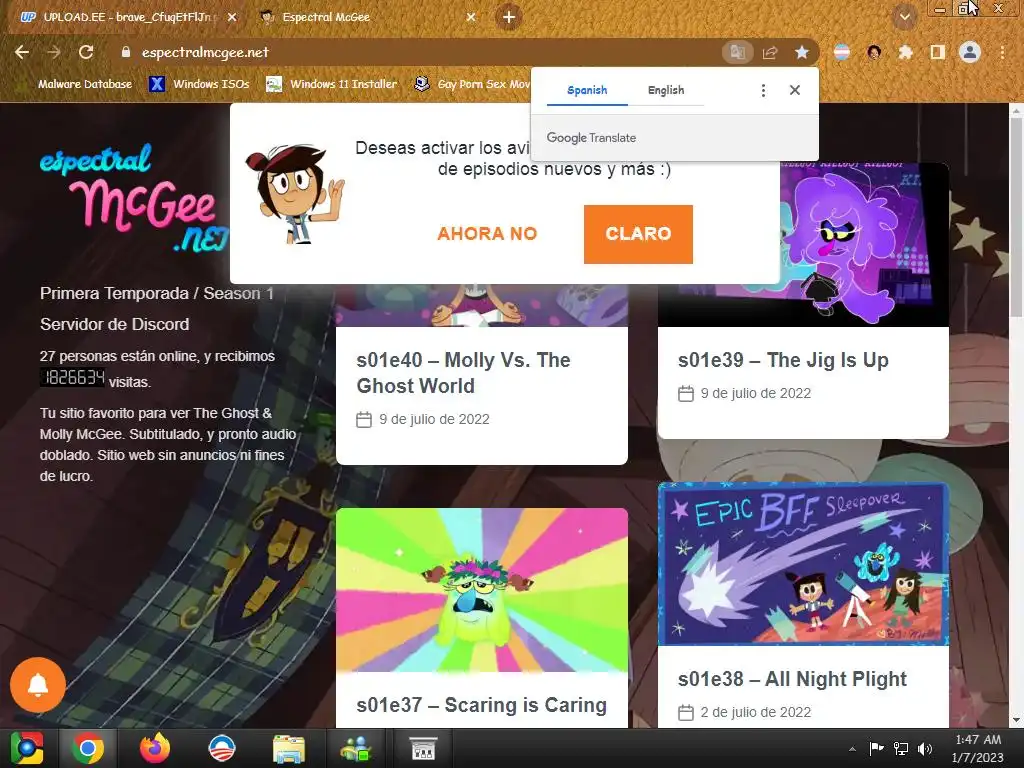Click the network tray icon
The width and height of the screenshot is (1024, 768).
[901, 749]
